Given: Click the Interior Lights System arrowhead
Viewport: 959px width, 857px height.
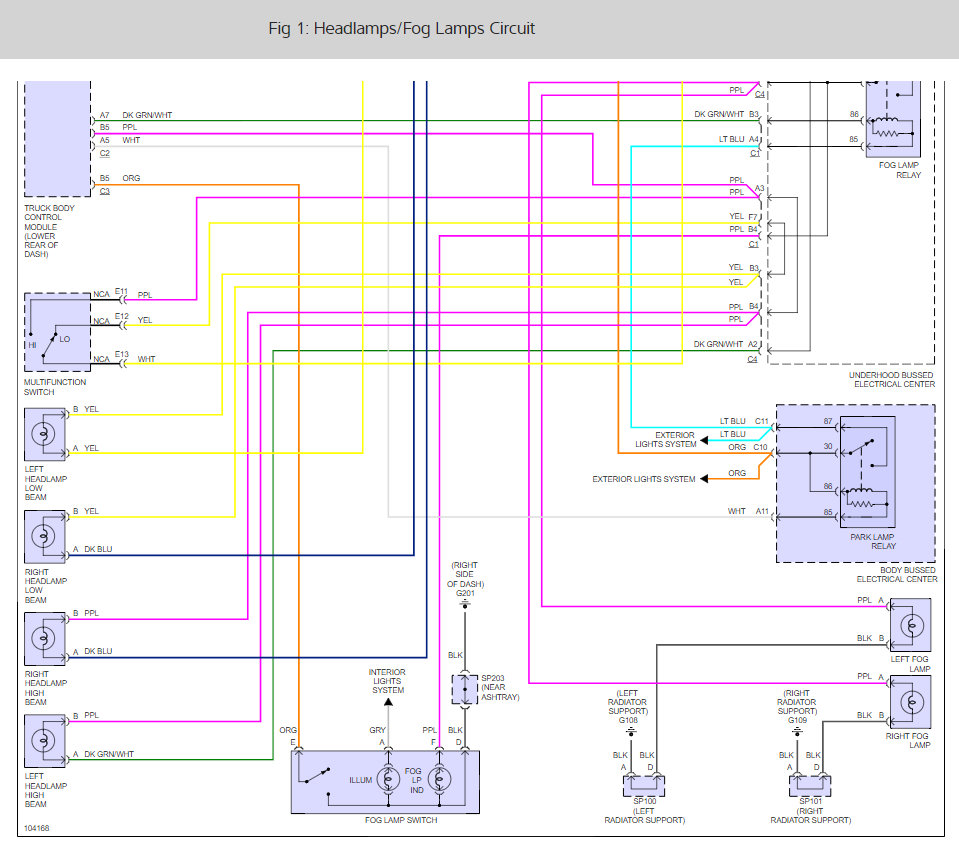Looking at the screenshot, I should pos(388,702).
